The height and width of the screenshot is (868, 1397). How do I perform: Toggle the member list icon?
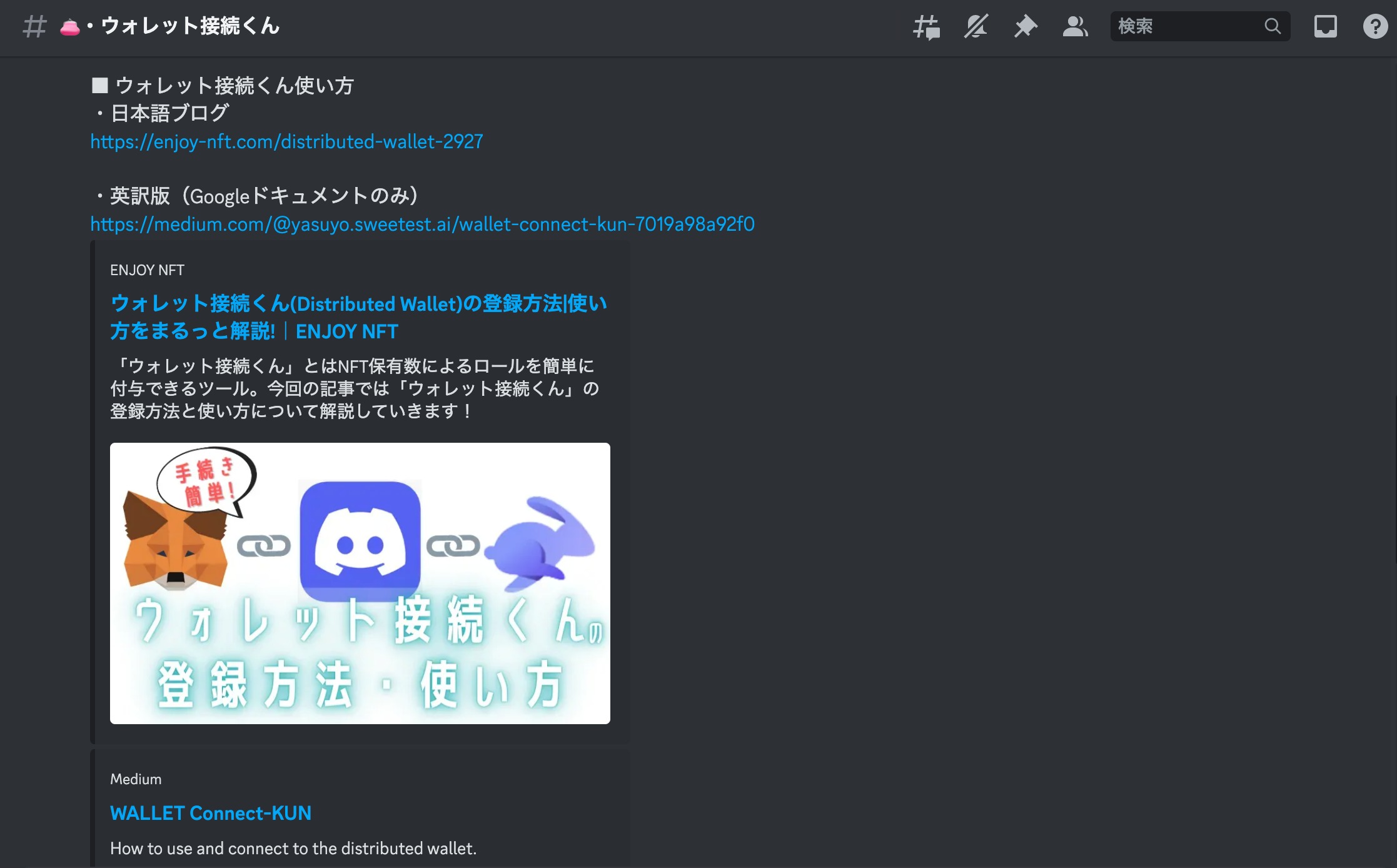tap(1075, 26)
